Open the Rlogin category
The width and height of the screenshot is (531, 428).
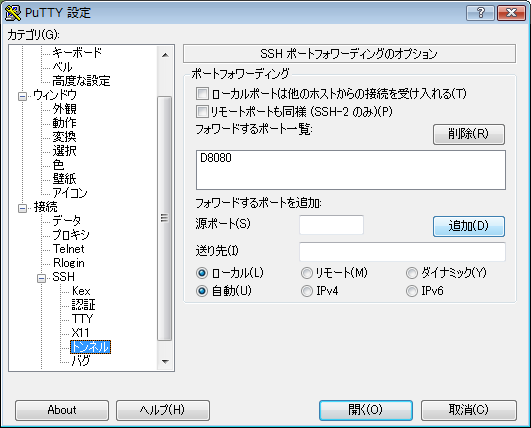pyautogui.click(x=69, y=263)
